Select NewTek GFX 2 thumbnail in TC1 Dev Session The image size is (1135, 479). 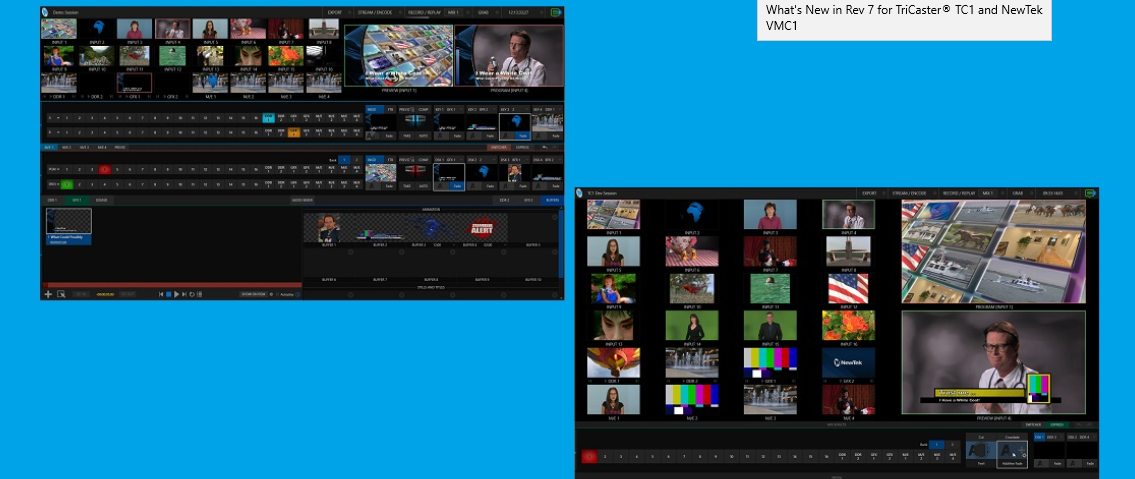[848, 363]
